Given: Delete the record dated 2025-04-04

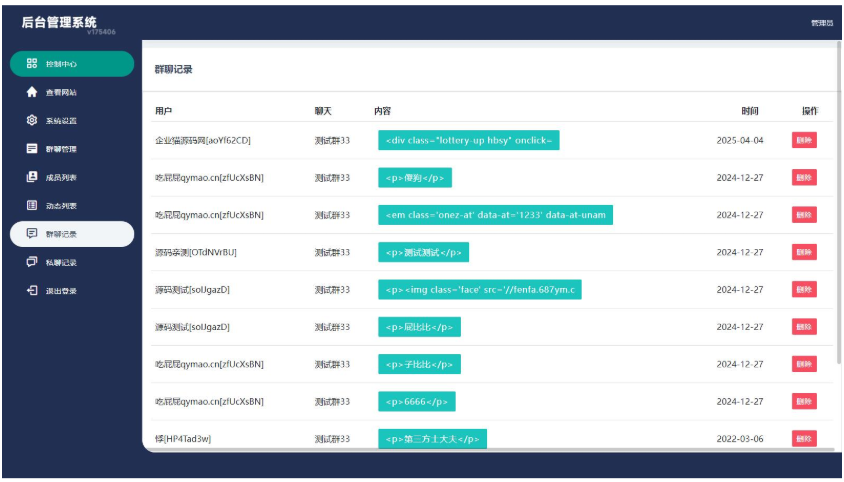Looking at the screenshot, I should (x=804, y=140).
